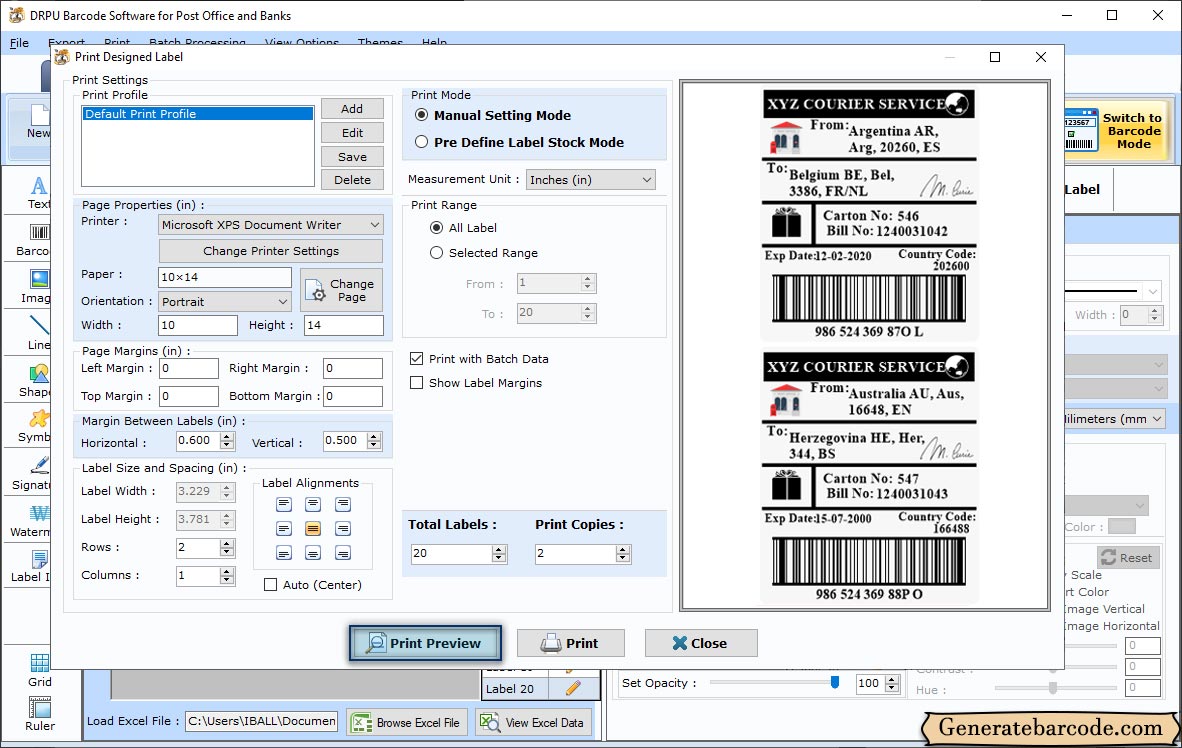Image resolution: width=1182 pixels, height=748 pixels.
Task: Choose Selected Range print option
Action: [x=436, y=253]
